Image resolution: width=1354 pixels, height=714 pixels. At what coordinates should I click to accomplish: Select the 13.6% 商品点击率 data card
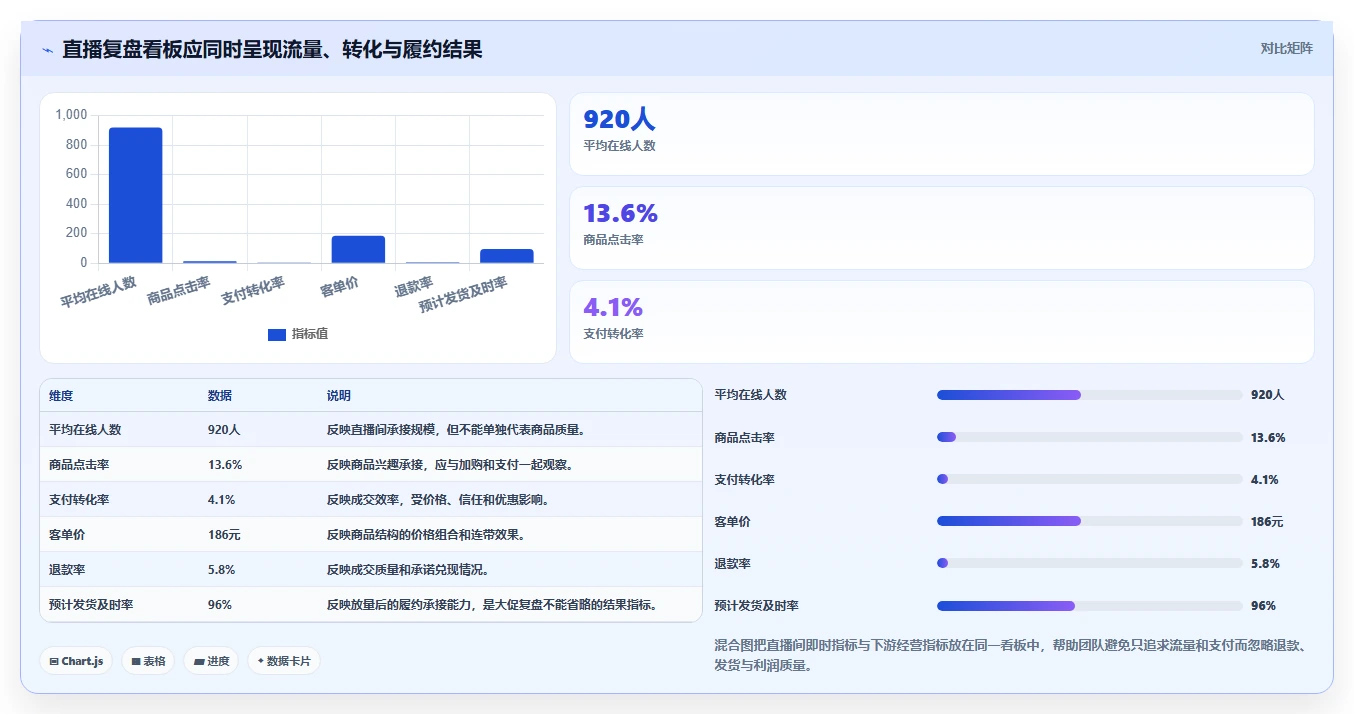(941, 228)
